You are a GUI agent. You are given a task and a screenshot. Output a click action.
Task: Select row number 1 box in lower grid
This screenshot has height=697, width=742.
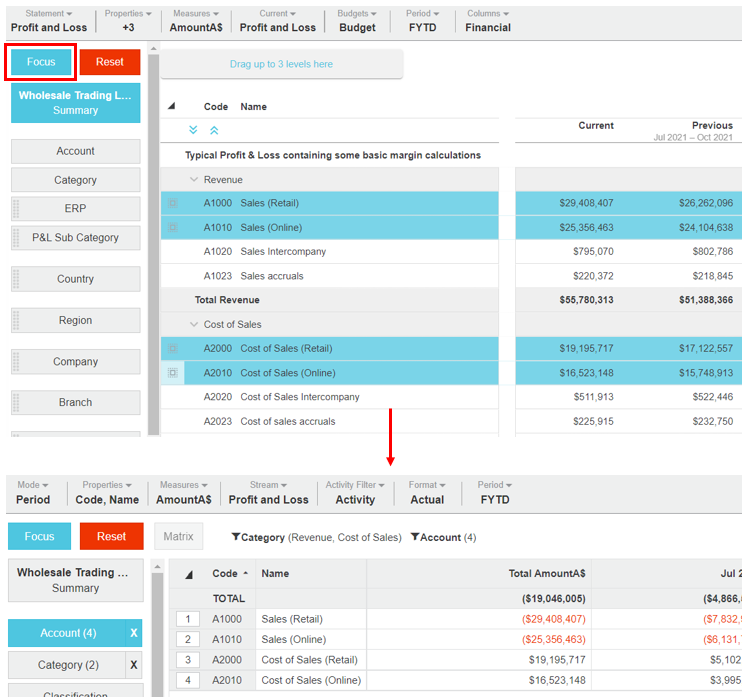189,620
